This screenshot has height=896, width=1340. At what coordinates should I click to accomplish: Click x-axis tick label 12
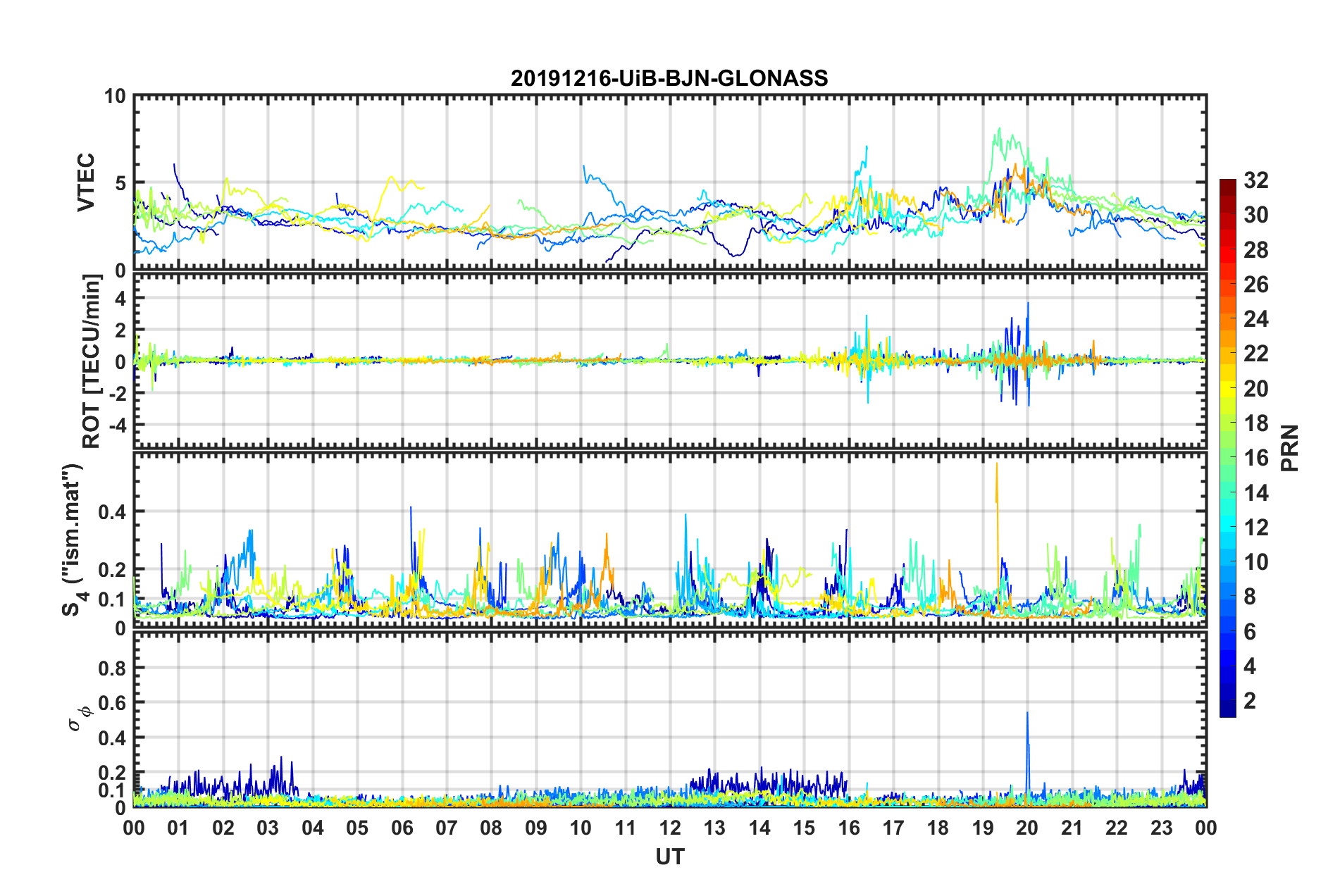(x=669, y=828)
